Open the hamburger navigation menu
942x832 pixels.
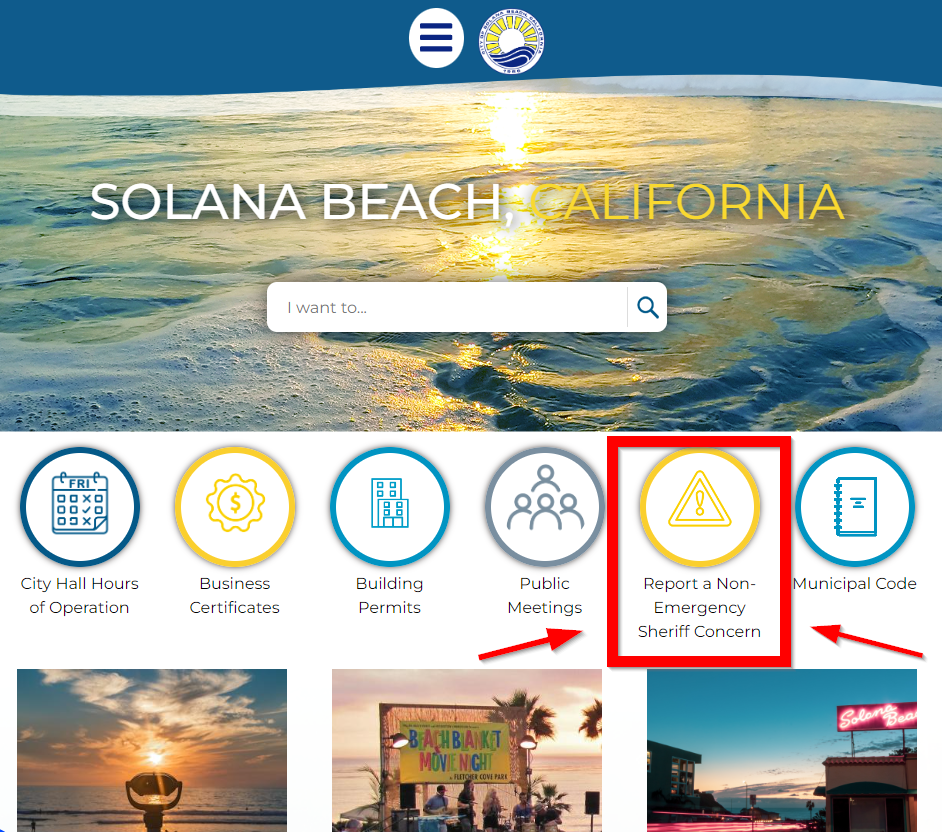pyautogui.click(x=436, y=38)
